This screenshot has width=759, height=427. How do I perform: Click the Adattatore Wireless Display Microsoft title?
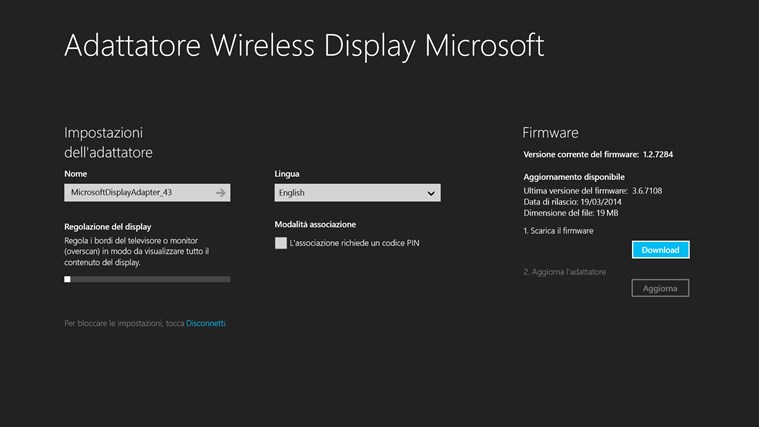[304, 46]
